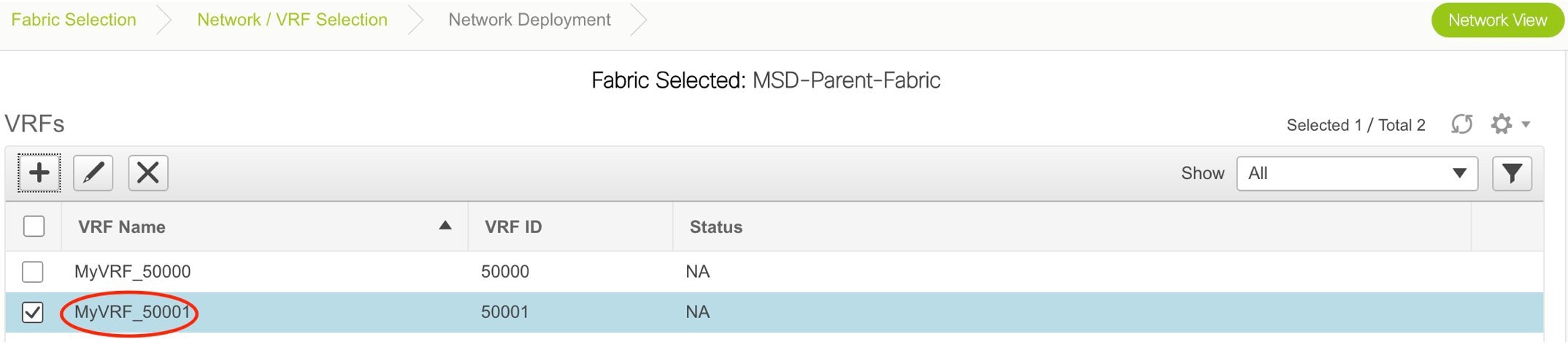Click the delete VRF X icon

[x=148, y=173]
